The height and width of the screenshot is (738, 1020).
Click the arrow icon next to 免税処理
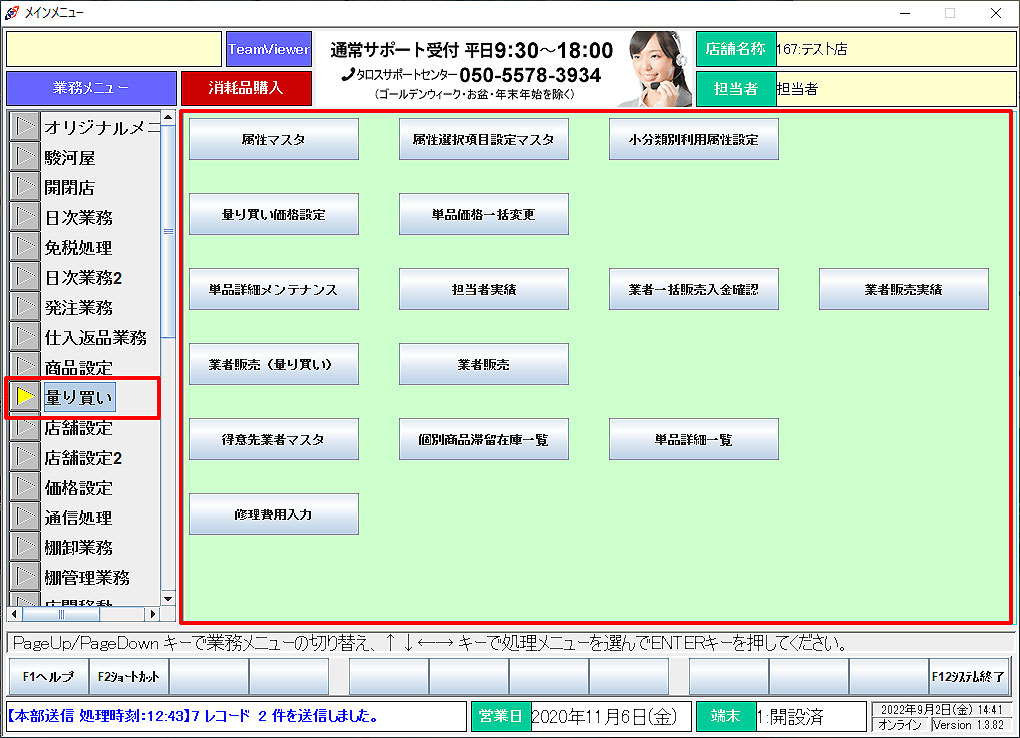(25, 247)
